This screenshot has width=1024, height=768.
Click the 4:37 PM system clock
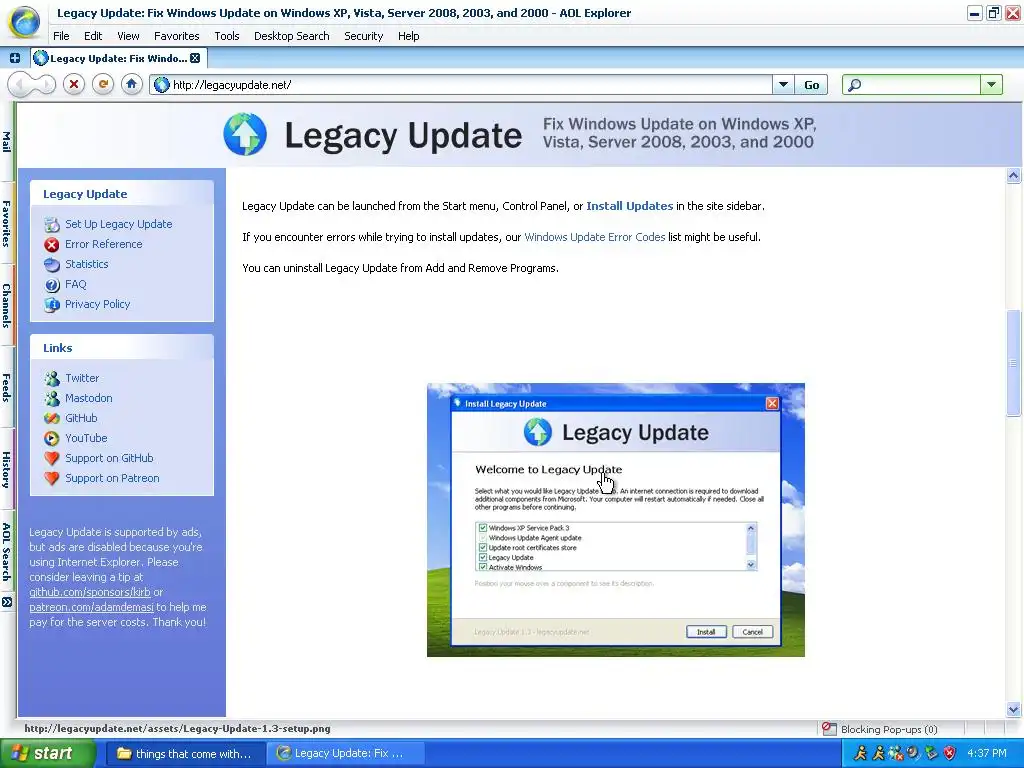point(987,754)
